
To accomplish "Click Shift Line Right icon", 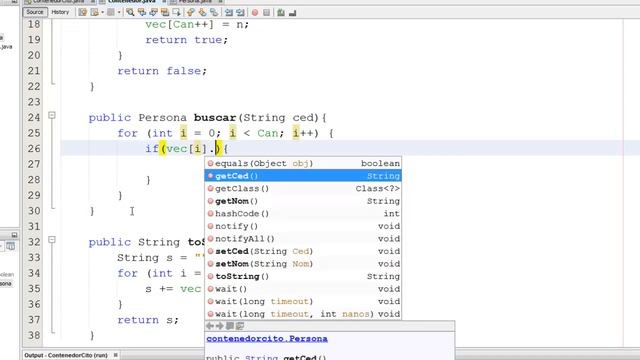I will point(240,13).
